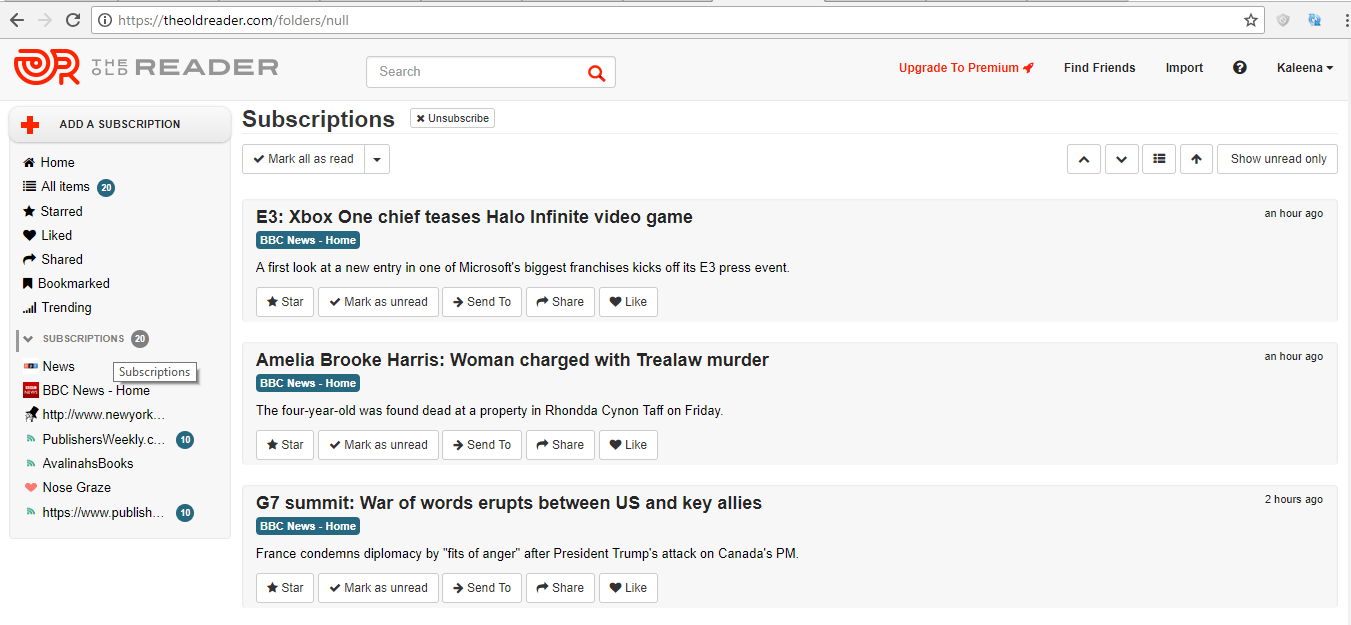Click the red search magnifier icon
This screenshot has height=625, width=1351.
(x=597, y=72)
